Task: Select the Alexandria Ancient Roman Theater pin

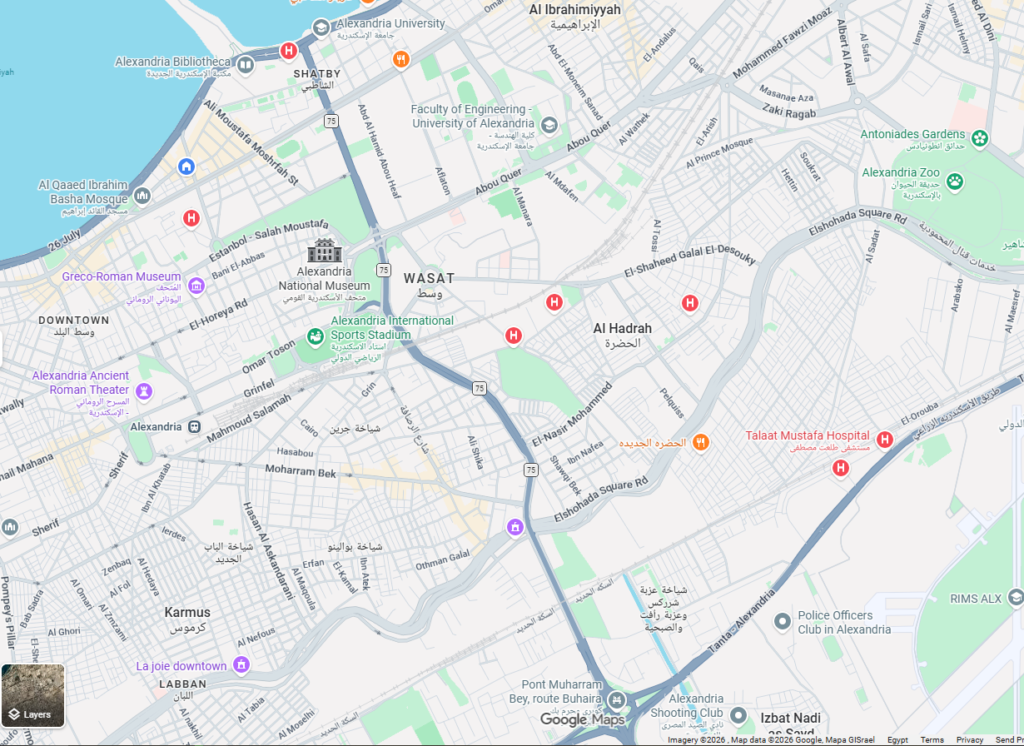Action: pos(144,391)
